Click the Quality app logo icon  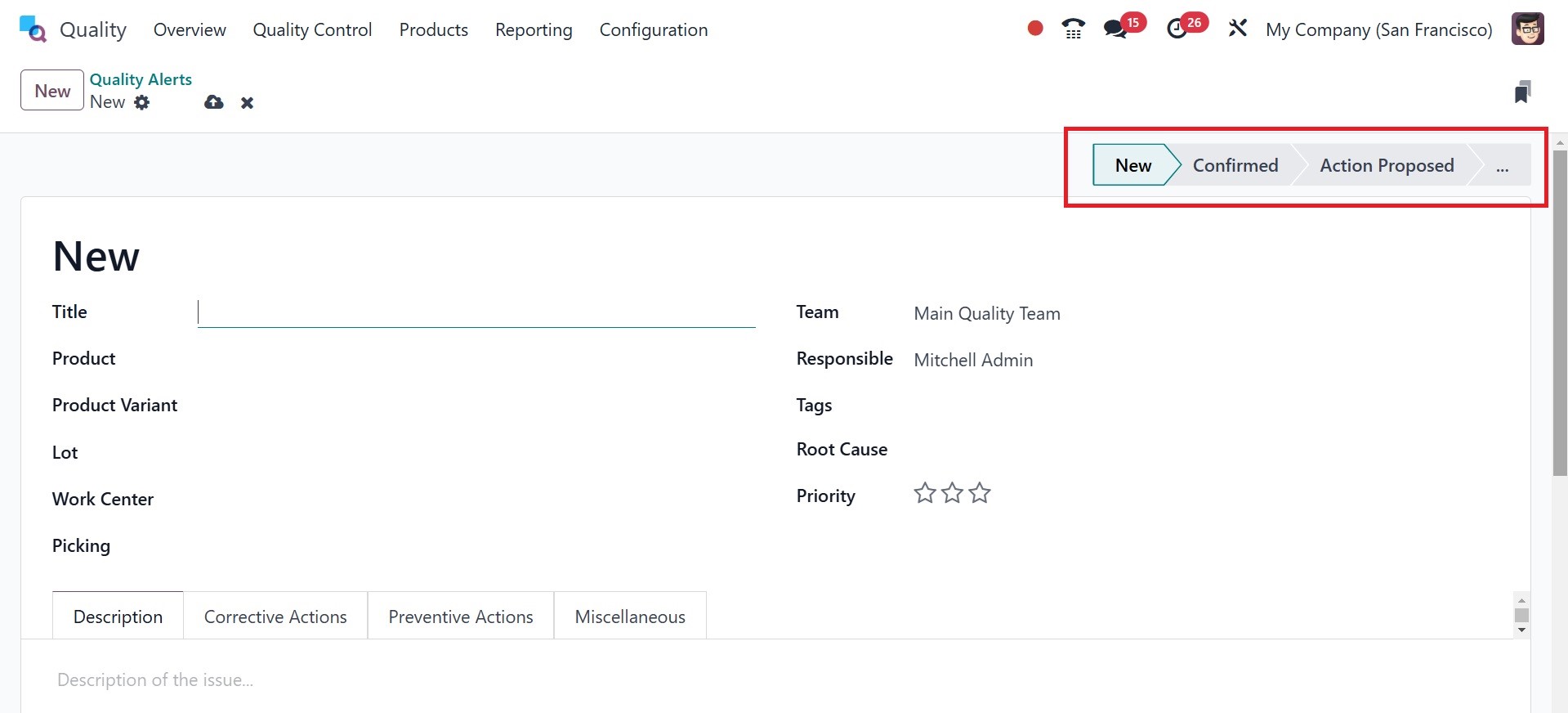pos(33,29)
